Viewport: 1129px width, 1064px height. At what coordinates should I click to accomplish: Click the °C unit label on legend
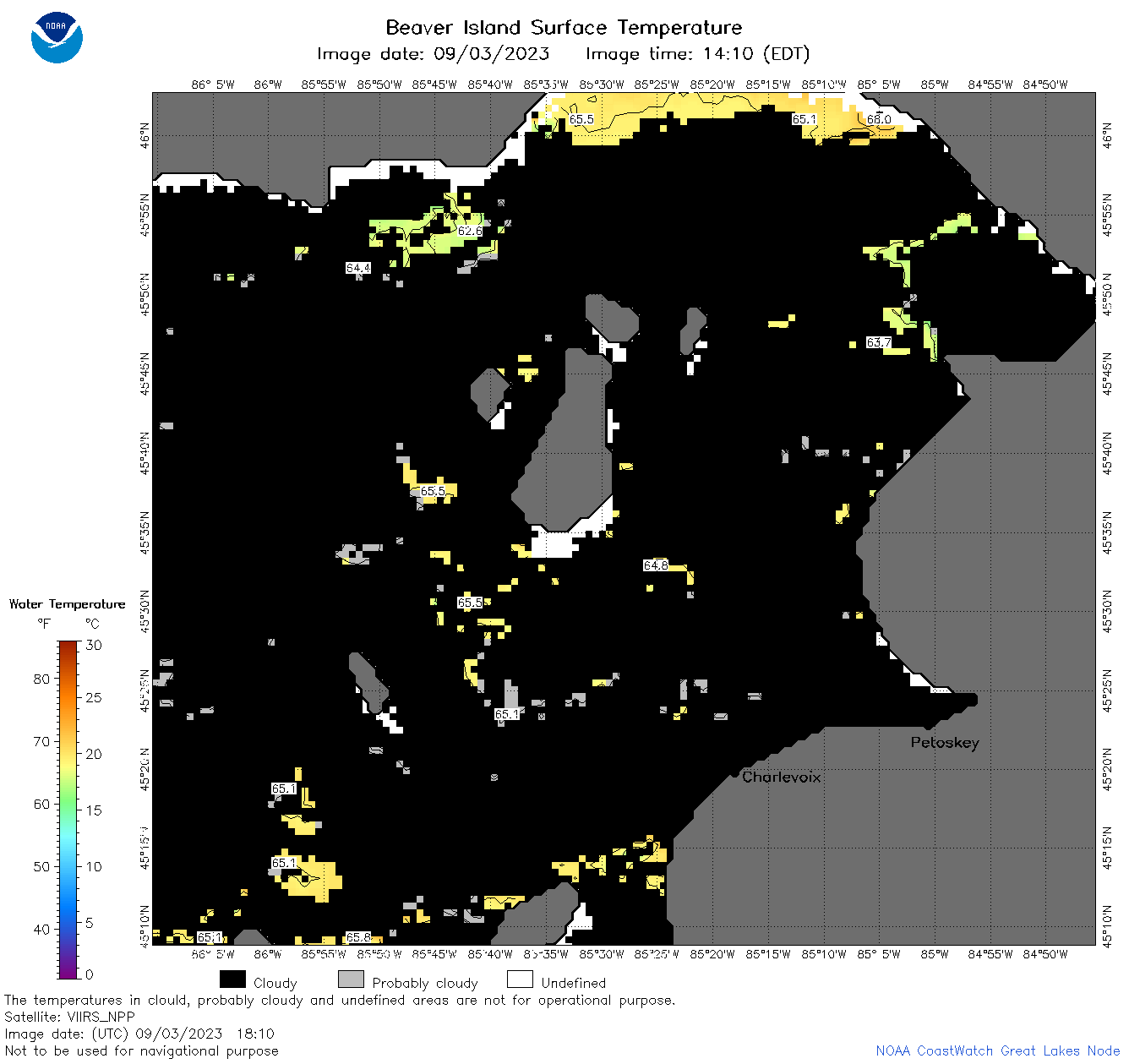coord(92,624)
